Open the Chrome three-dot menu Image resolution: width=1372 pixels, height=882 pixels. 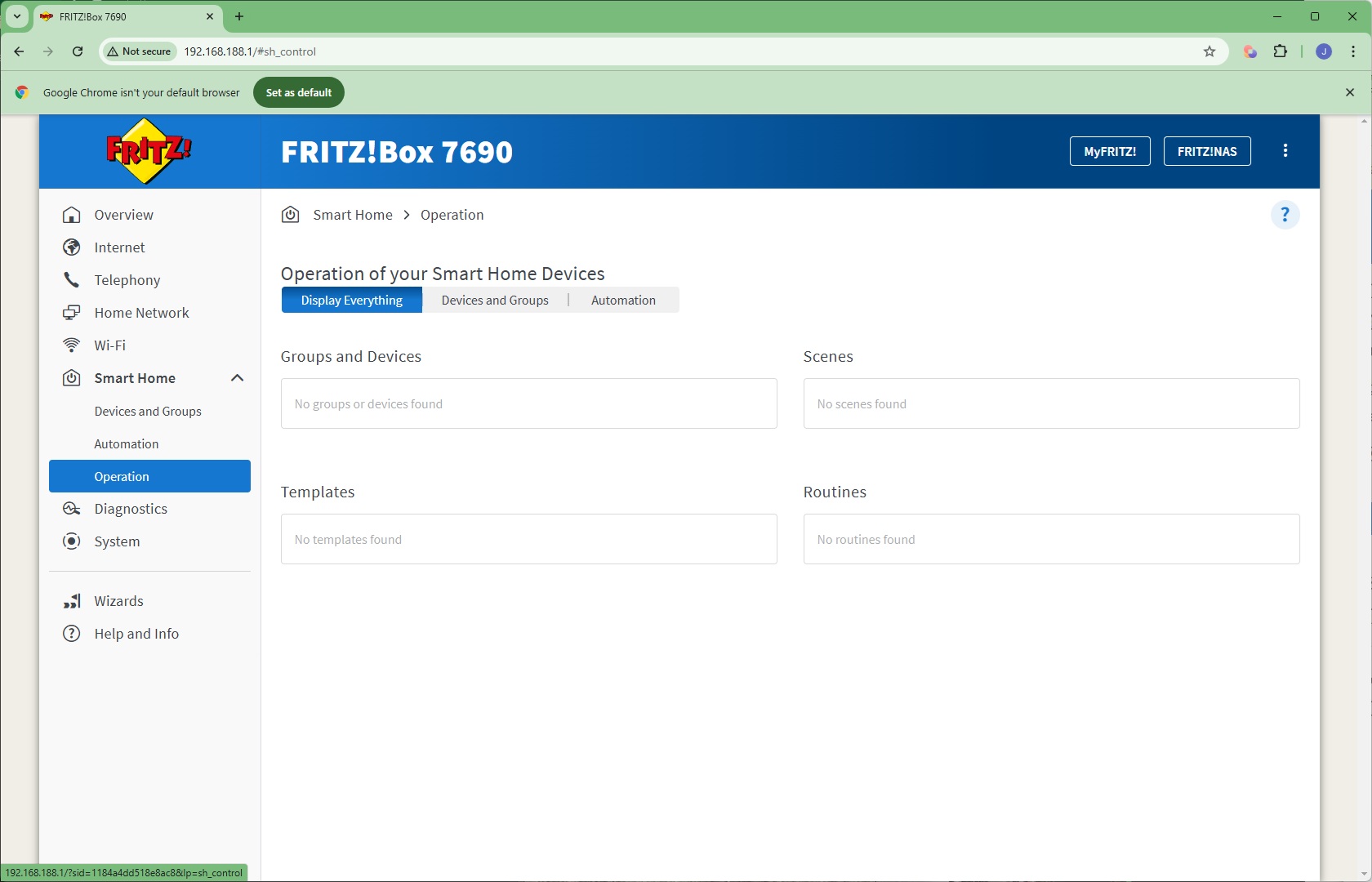coord(1353,51)
